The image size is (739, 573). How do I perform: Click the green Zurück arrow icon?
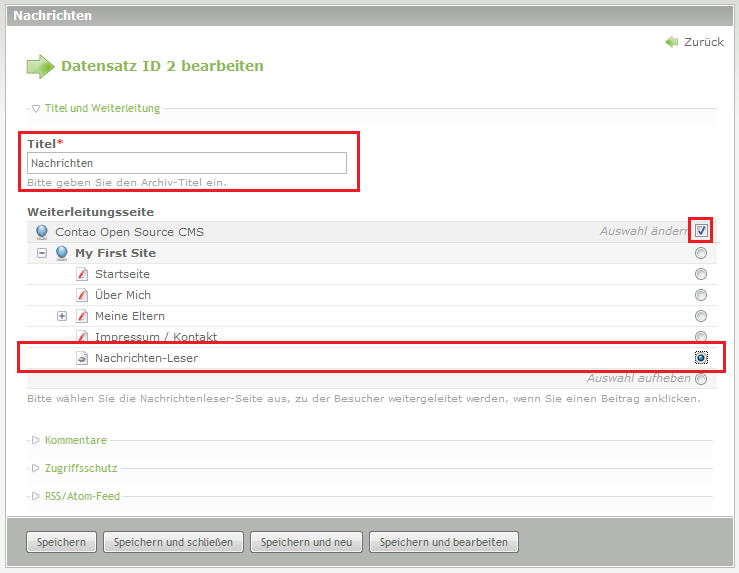point(672,42)
